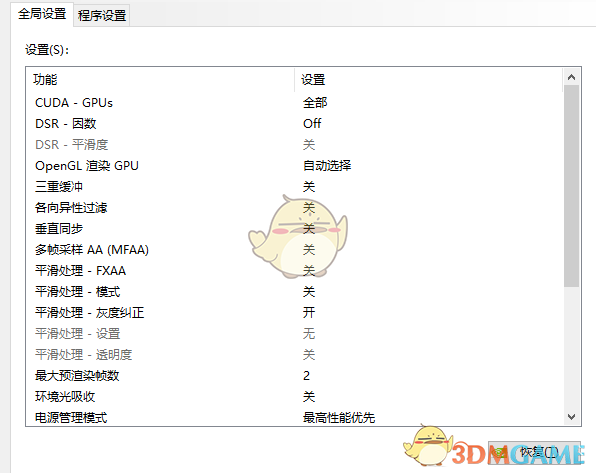Image resolution: width=596 pixels, height=473 pixels.
Task: Select the 平滑处理 - FXAA row
Action: point(295,271)
